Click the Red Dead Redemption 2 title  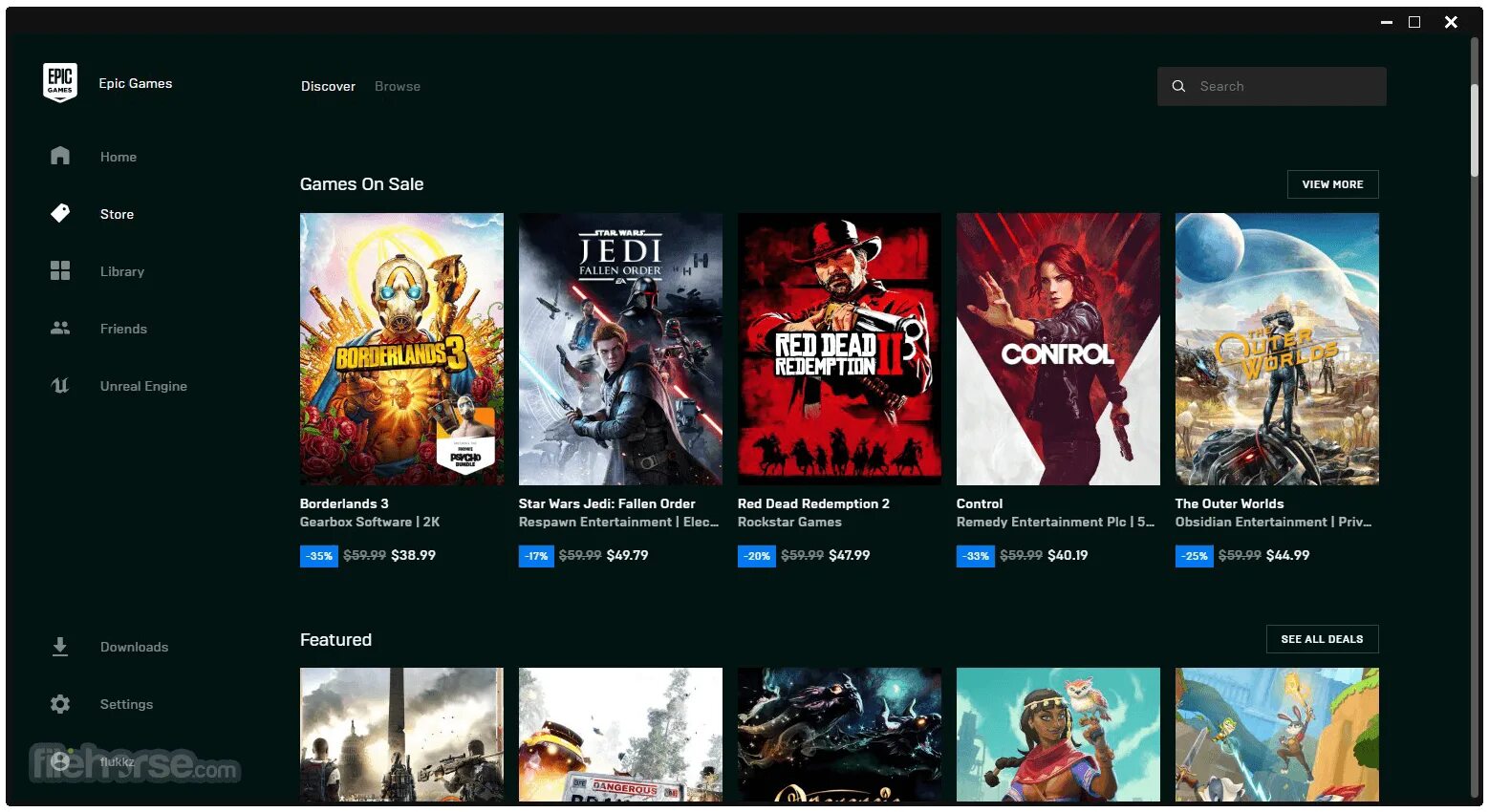coord(813,503)
